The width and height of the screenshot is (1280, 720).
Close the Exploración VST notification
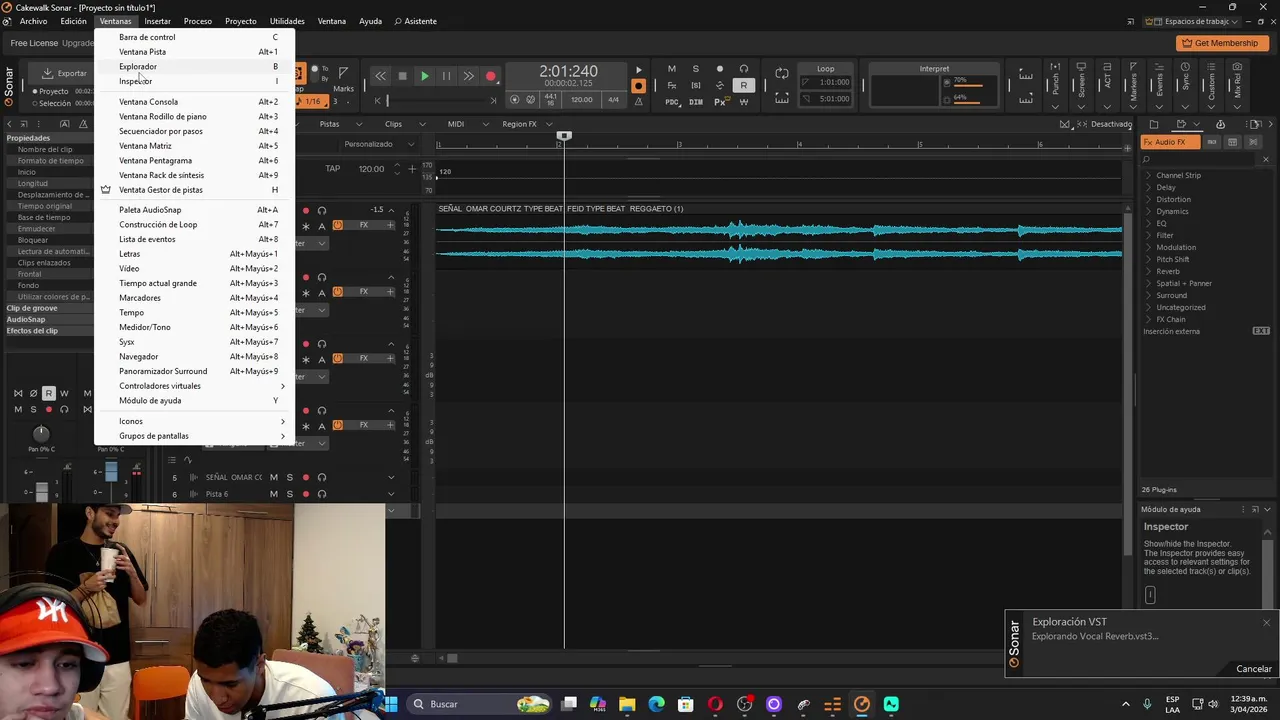[1266, 623]
